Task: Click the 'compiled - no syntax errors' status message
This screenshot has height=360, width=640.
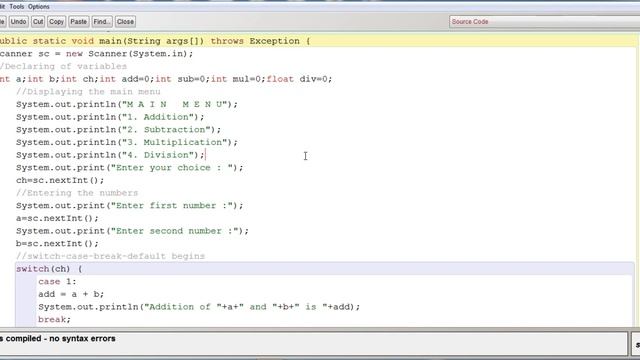Action: pyautogui.click(x=60, y=338)
